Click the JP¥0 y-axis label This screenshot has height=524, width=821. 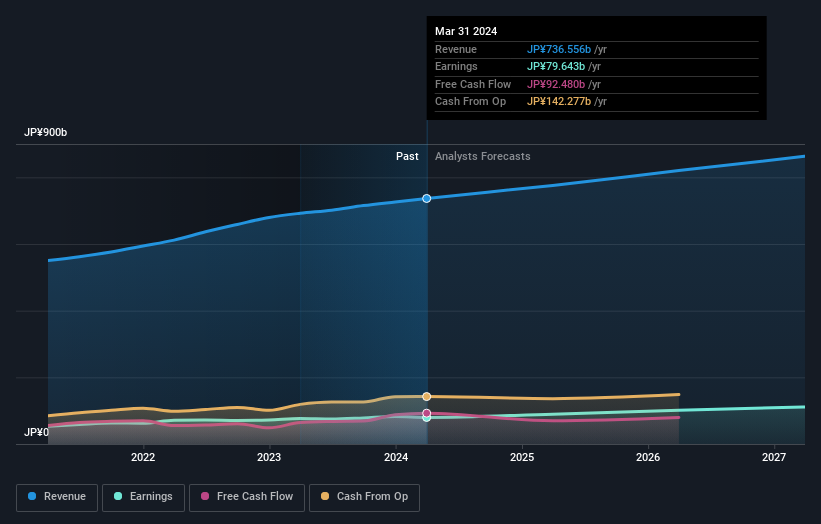[36, 432]
